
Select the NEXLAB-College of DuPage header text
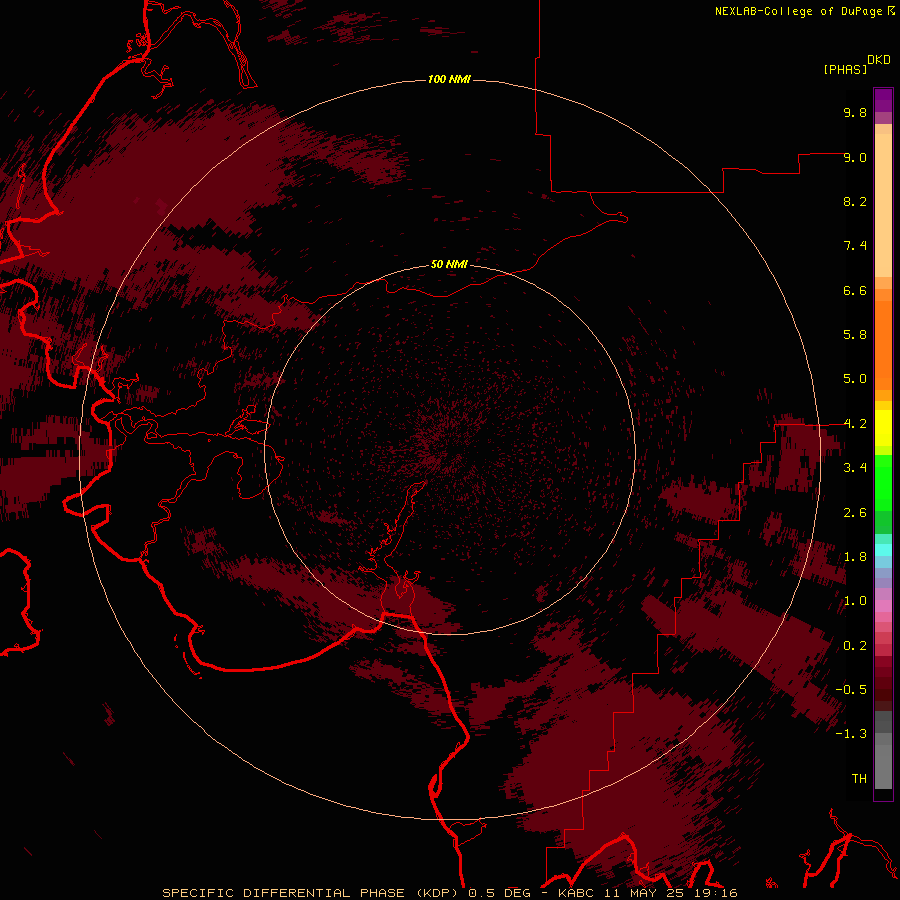click(x=798, y=11)
